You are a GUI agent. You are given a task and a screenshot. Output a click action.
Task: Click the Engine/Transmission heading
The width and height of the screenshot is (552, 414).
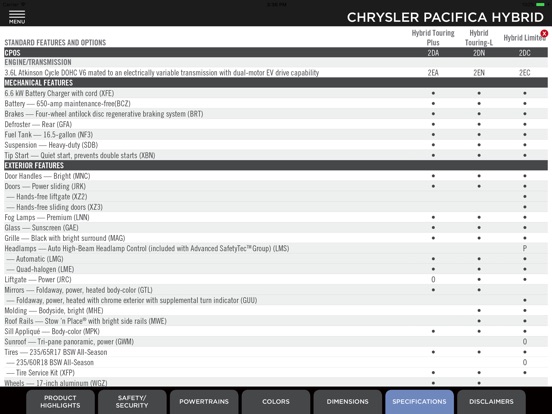38,62
